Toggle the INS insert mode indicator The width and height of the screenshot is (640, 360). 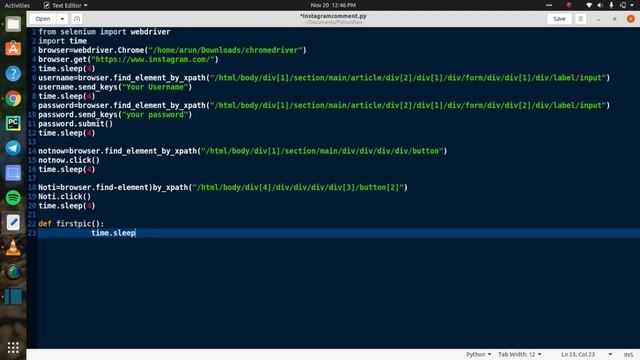pyautogui.click(x=628, y=355)
